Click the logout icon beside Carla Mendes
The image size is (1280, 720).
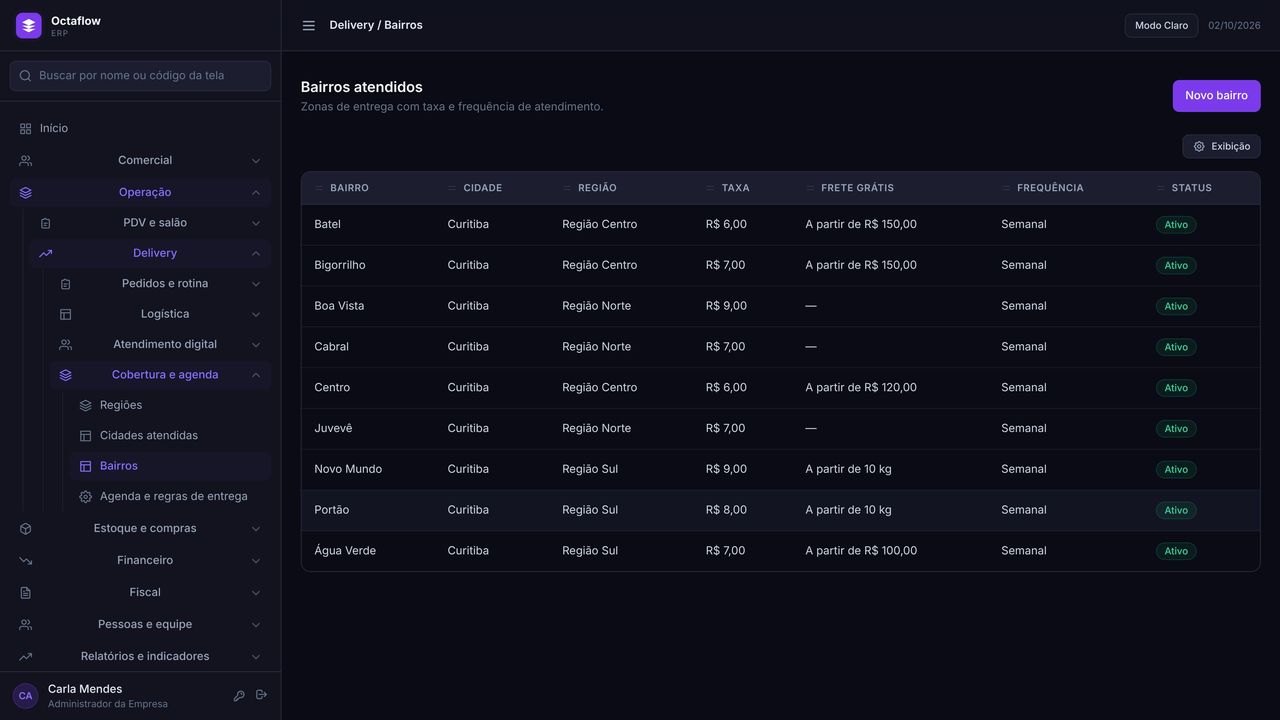click(x=261, y=695)
